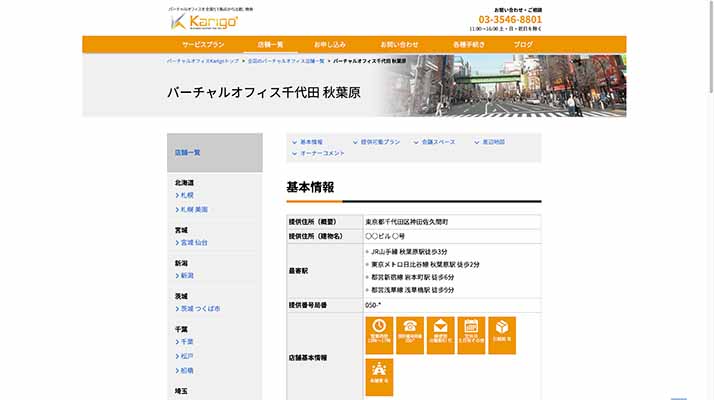Viewport: 714px width, 400px height.
Task: Select 宮城 仙台 in the sidebar
Action: click(194, 242)
